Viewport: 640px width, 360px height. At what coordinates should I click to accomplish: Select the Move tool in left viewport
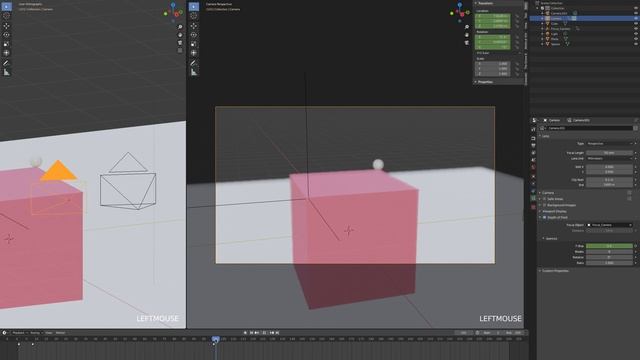[x=7, y=26]
